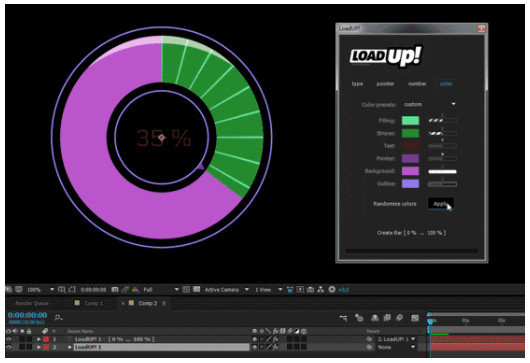Open the 1 View layout dropdown
The height and width of the screenshot is (363, 530).
tap(269, 289)
